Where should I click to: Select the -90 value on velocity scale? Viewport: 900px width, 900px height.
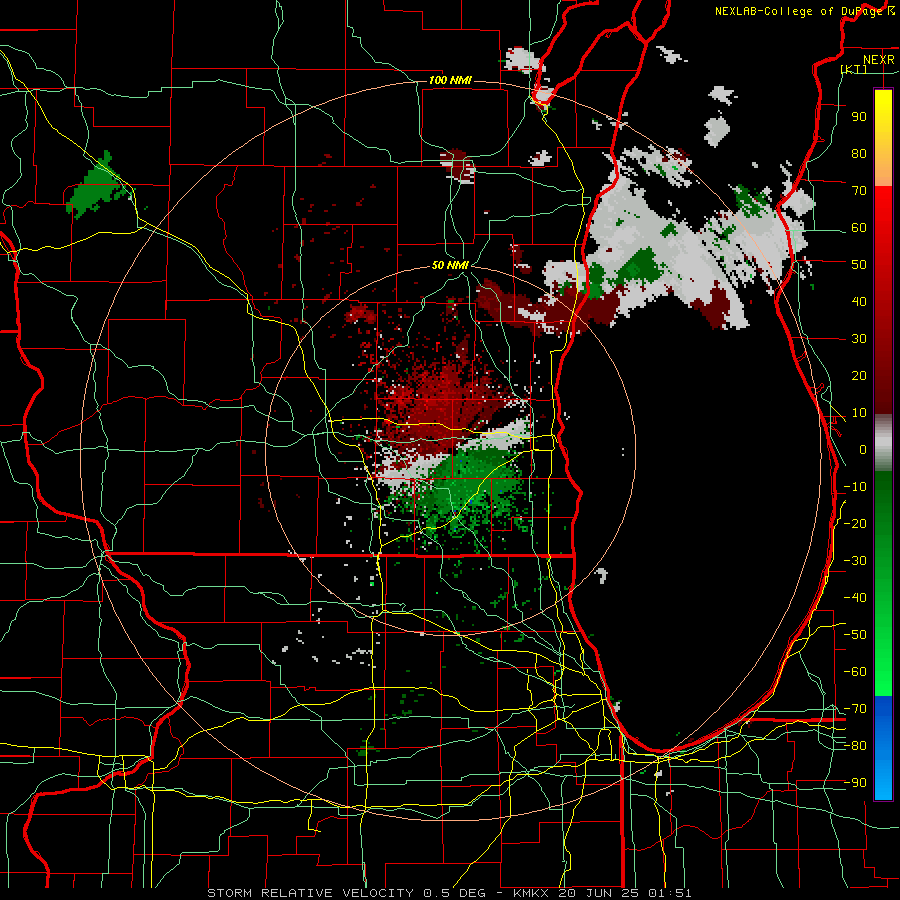click(x=855, y=783)
